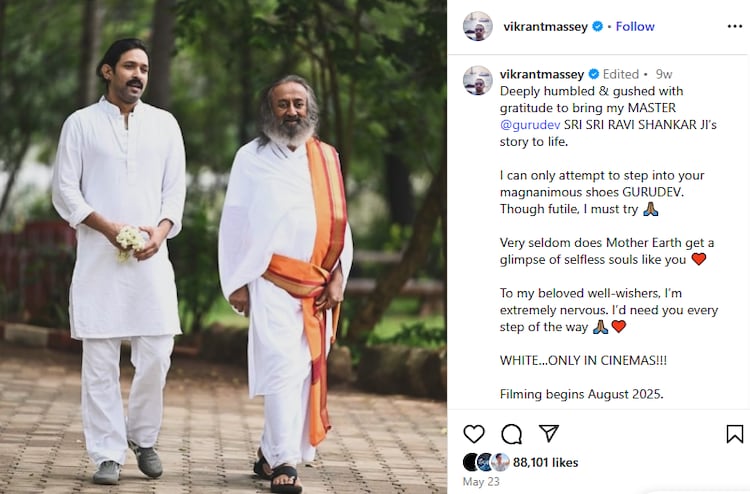Open more options three-dot menu
This screenshot has width=750, height=494.
pos(735,26)
